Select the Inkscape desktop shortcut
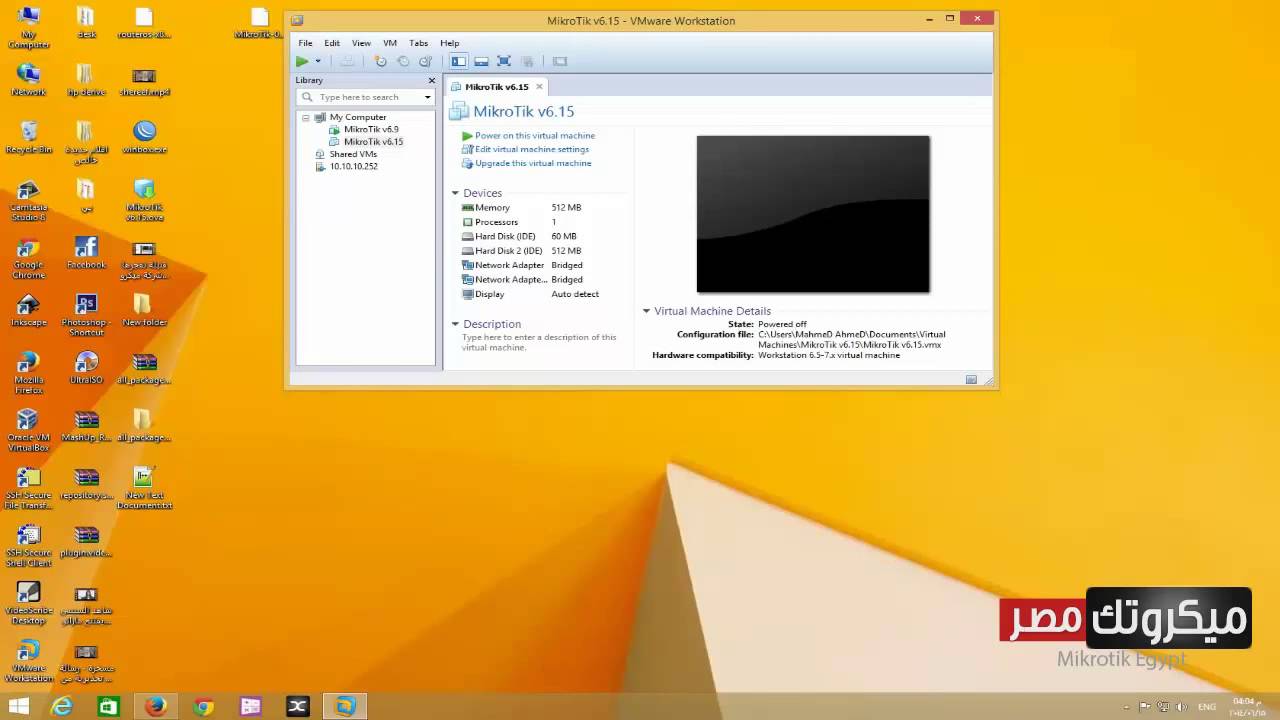The height and width of the screenshot is (720, 1280). (28, 310)
